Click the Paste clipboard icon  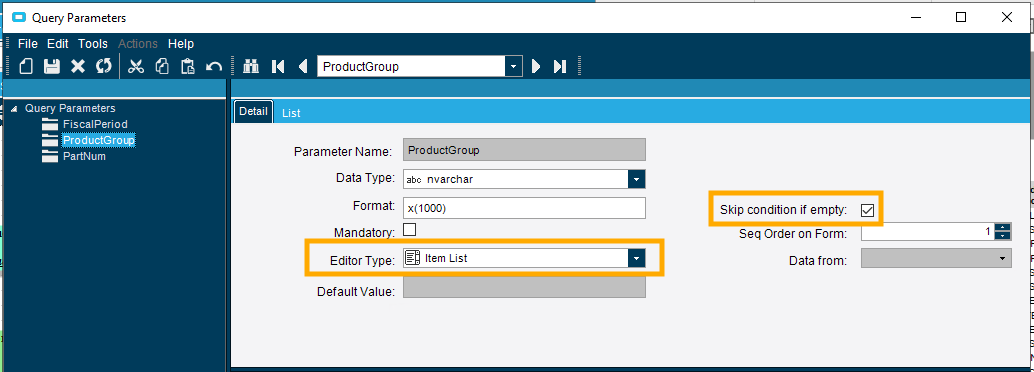coord(188,66)
